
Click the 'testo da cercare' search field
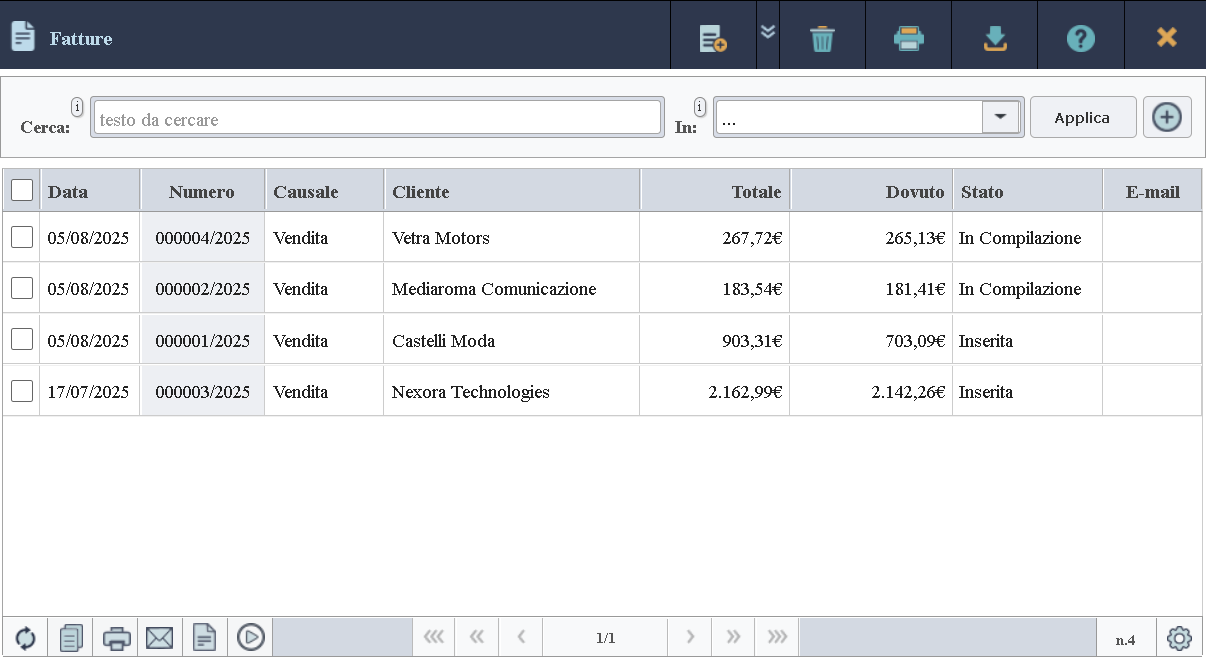click(376, 119)
